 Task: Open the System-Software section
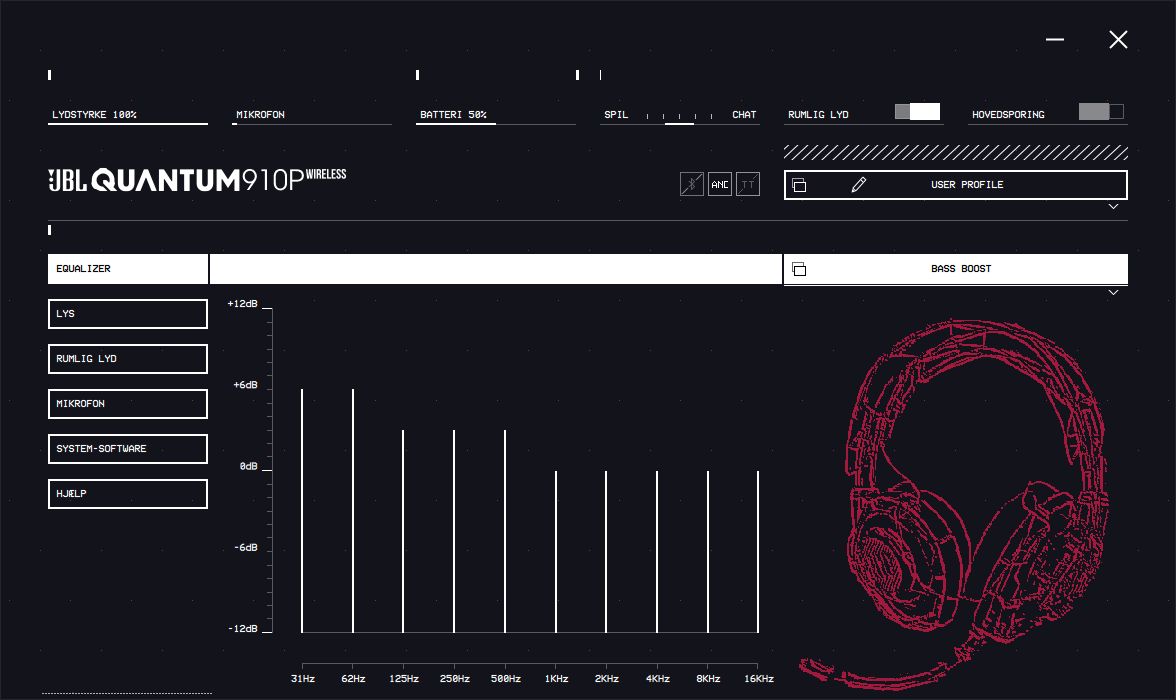[x=128, y=449]
